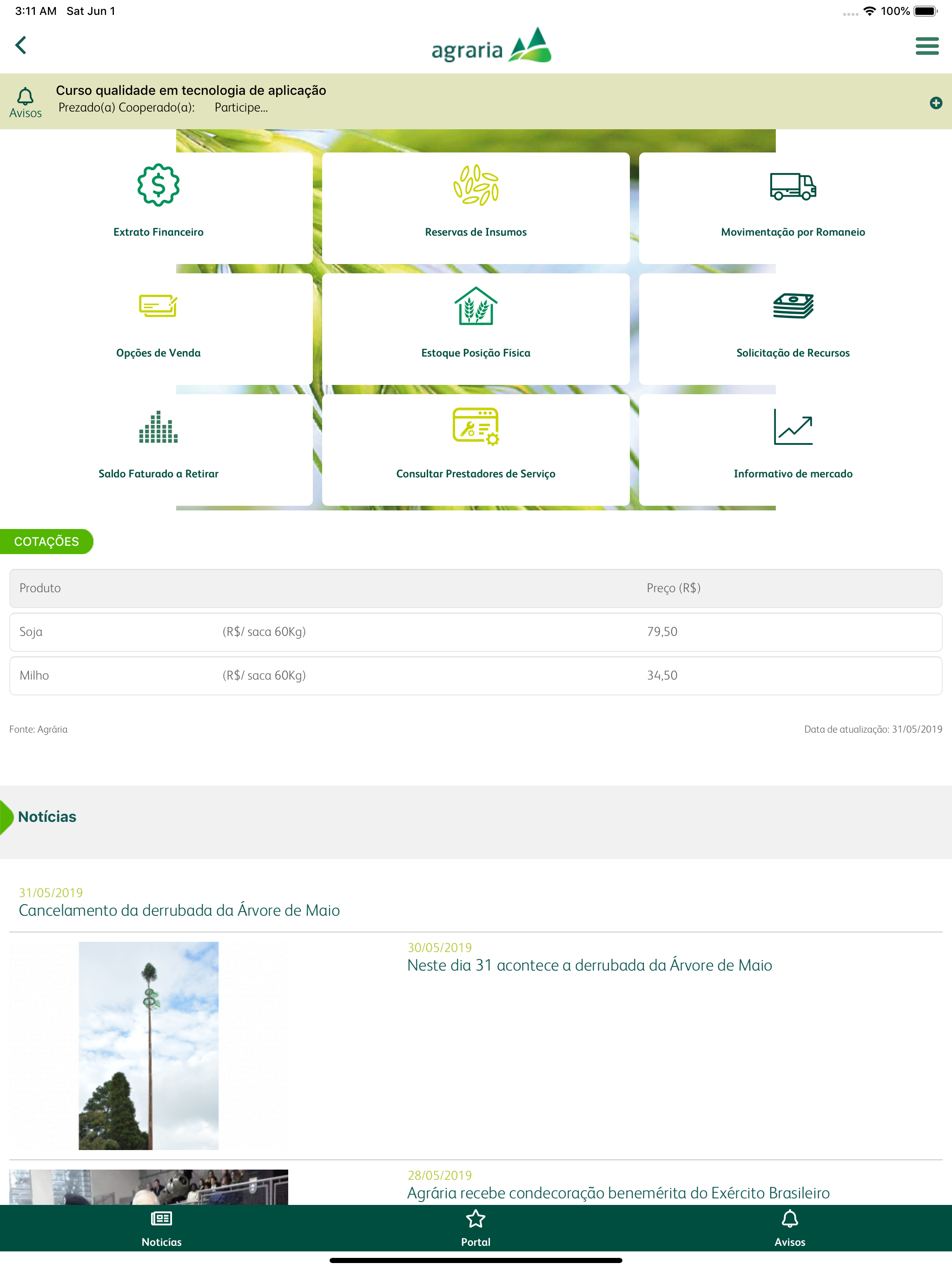Screen dimensions: 952x1270
Task: Click the 30/05/2019 news date
Action: pos(439,947)
